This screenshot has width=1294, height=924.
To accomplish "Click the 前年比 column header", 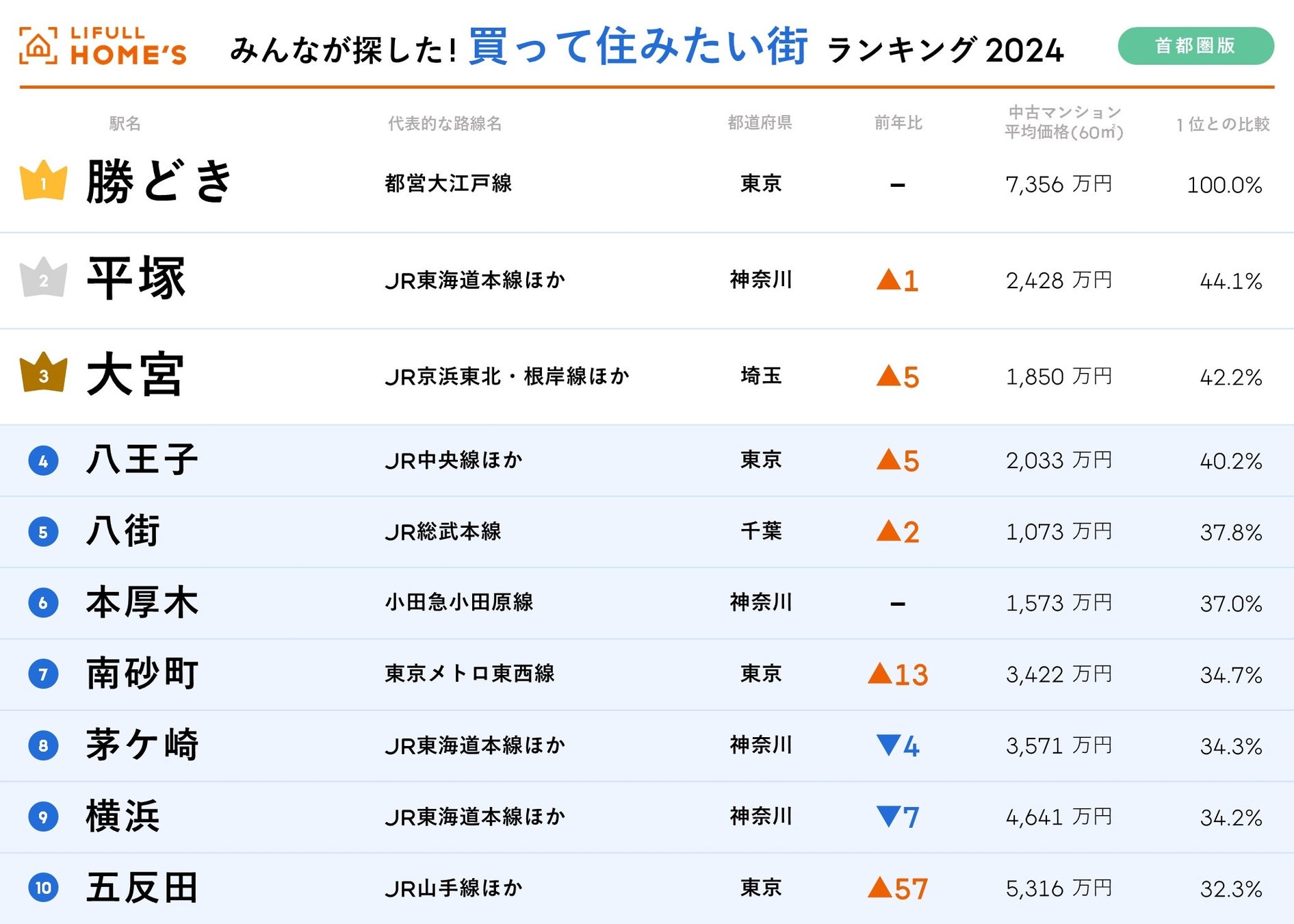I will [x=898, y=123].
